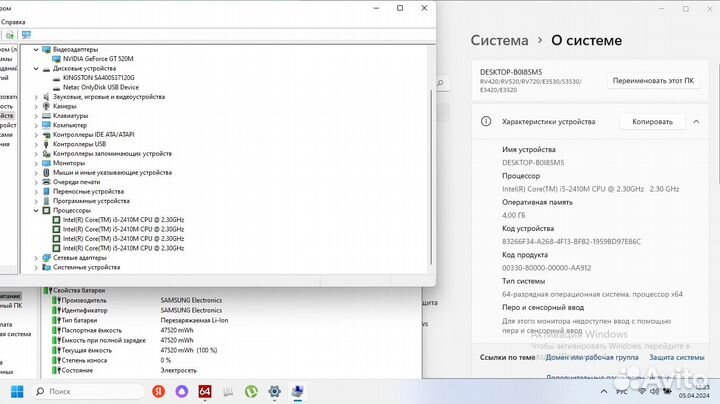Viewport: 720px width, 404px height.
Task: Expand the Контроллеры USB node
Action: (36, 144)
